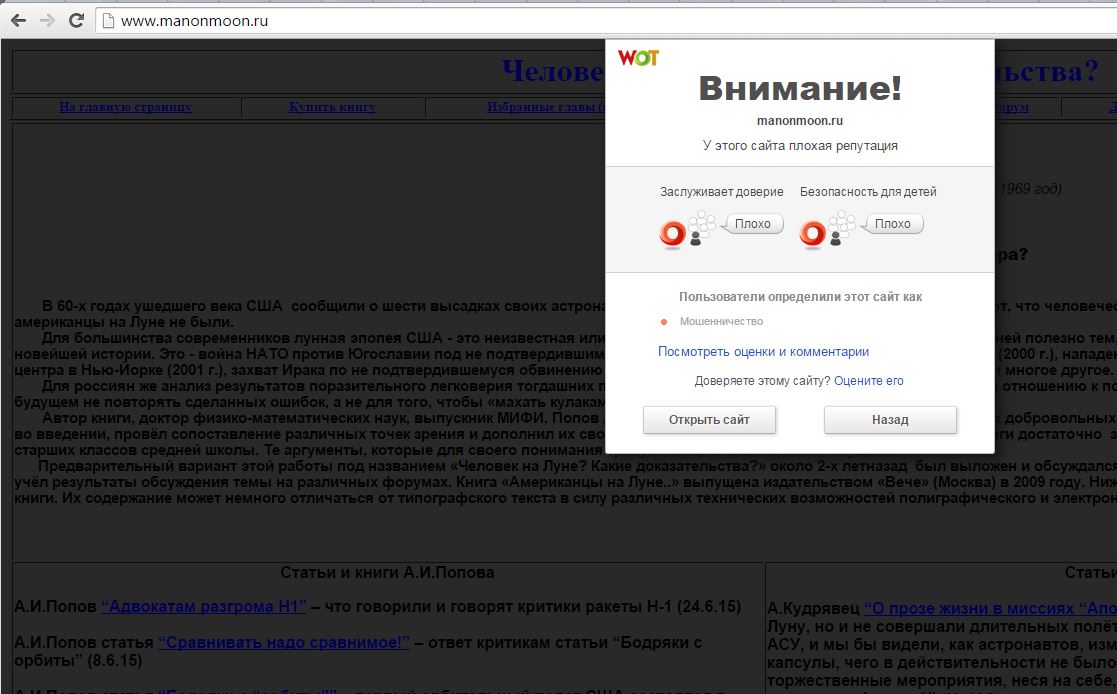
Task: Click the orange bullet beside 'Мошенничество'
Action: (664, 322)
